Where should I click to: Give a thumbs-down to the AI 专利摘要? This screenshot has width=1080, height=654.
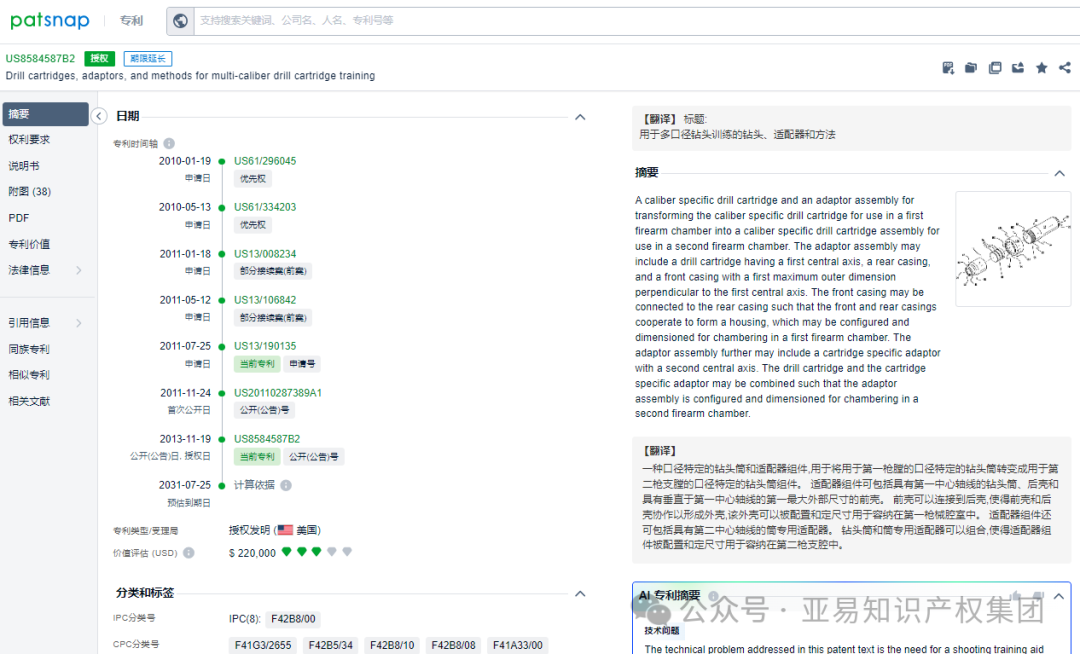pos(1037,595)
